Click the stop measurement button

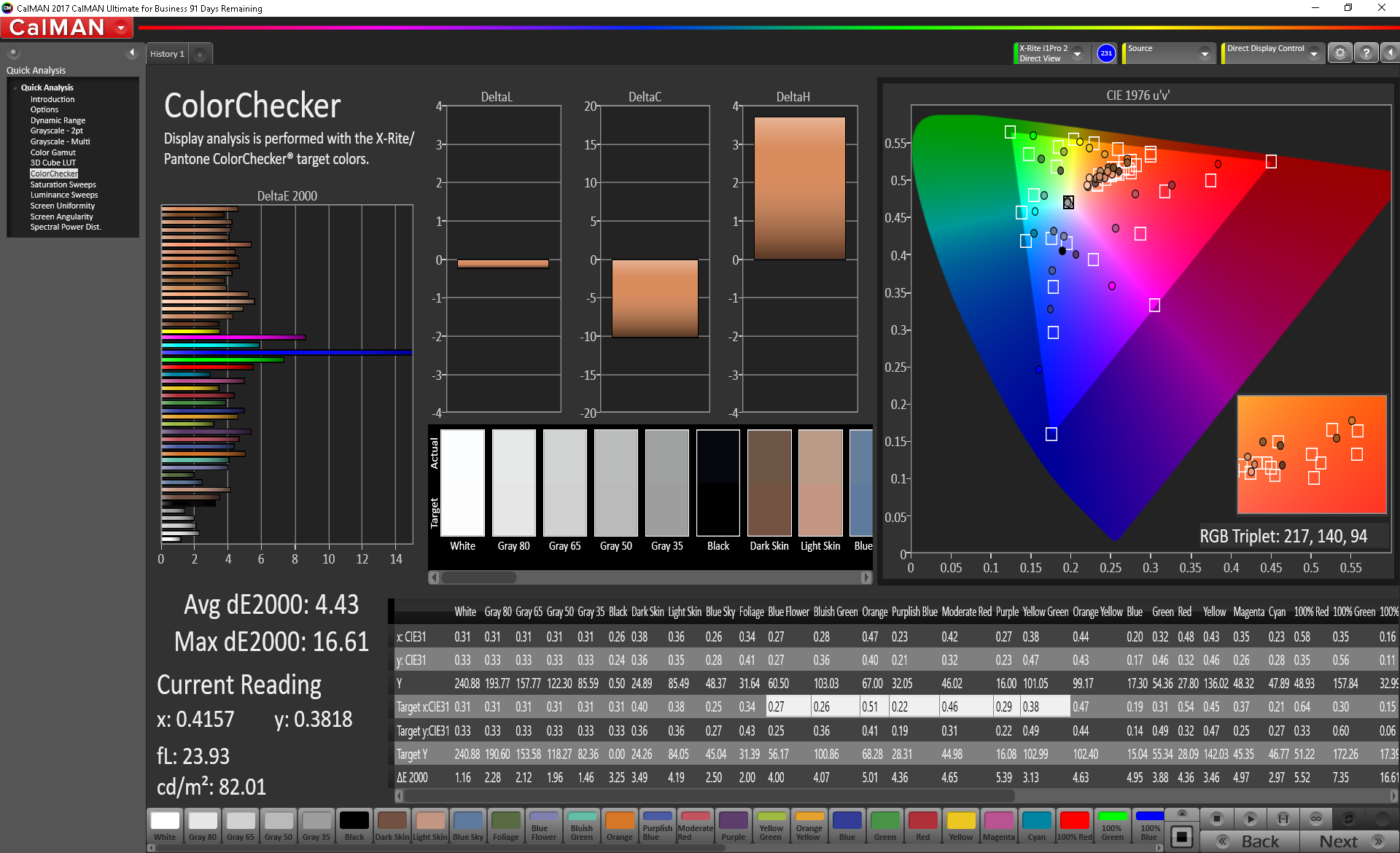click(1216, 818)
